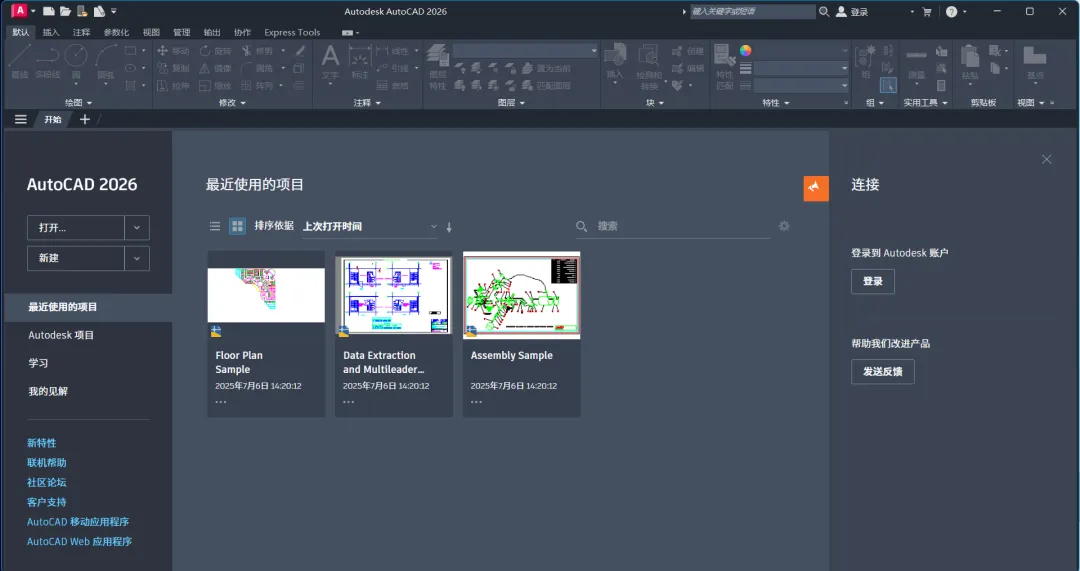
Task: Open the AutoCAD Web 应用程序 link
Action: [79, 541]
